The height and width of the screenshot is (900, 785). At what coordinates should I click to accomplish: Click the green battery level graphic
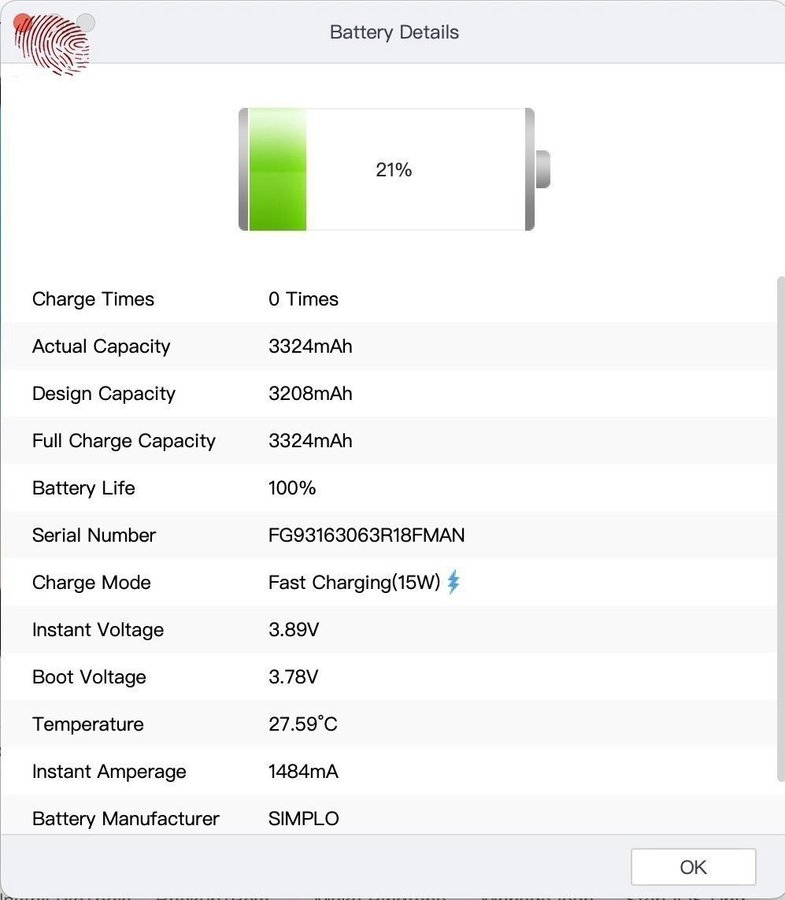click(277, 169)
